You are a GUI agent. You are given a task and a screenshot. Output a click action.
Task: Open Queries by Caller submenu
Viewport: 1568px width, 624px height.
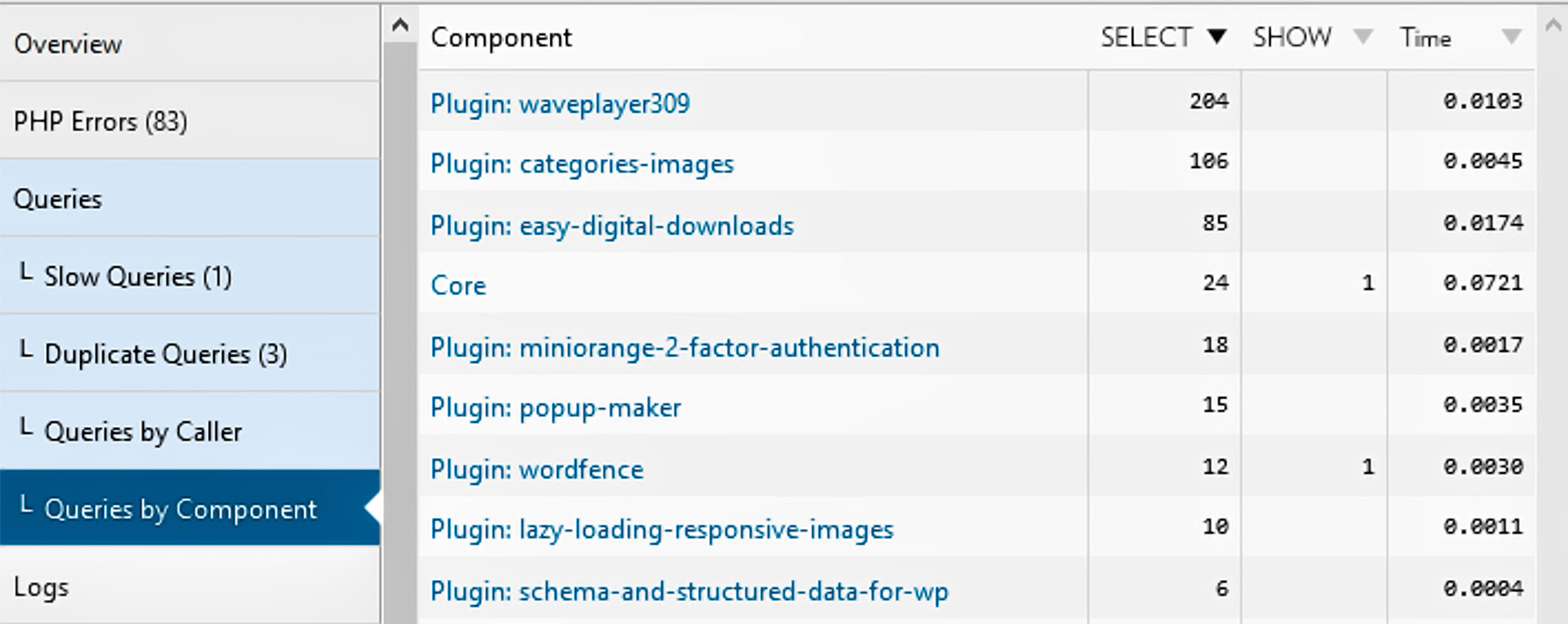click(x=189, y=431)
